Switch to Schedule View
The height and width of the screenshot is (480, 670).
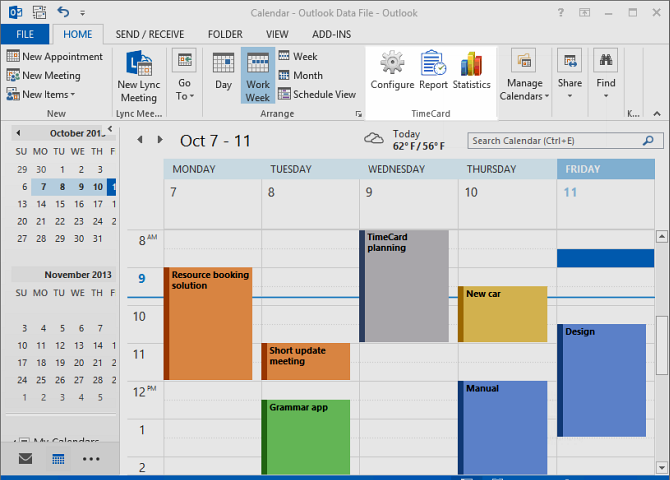(317, 94)
